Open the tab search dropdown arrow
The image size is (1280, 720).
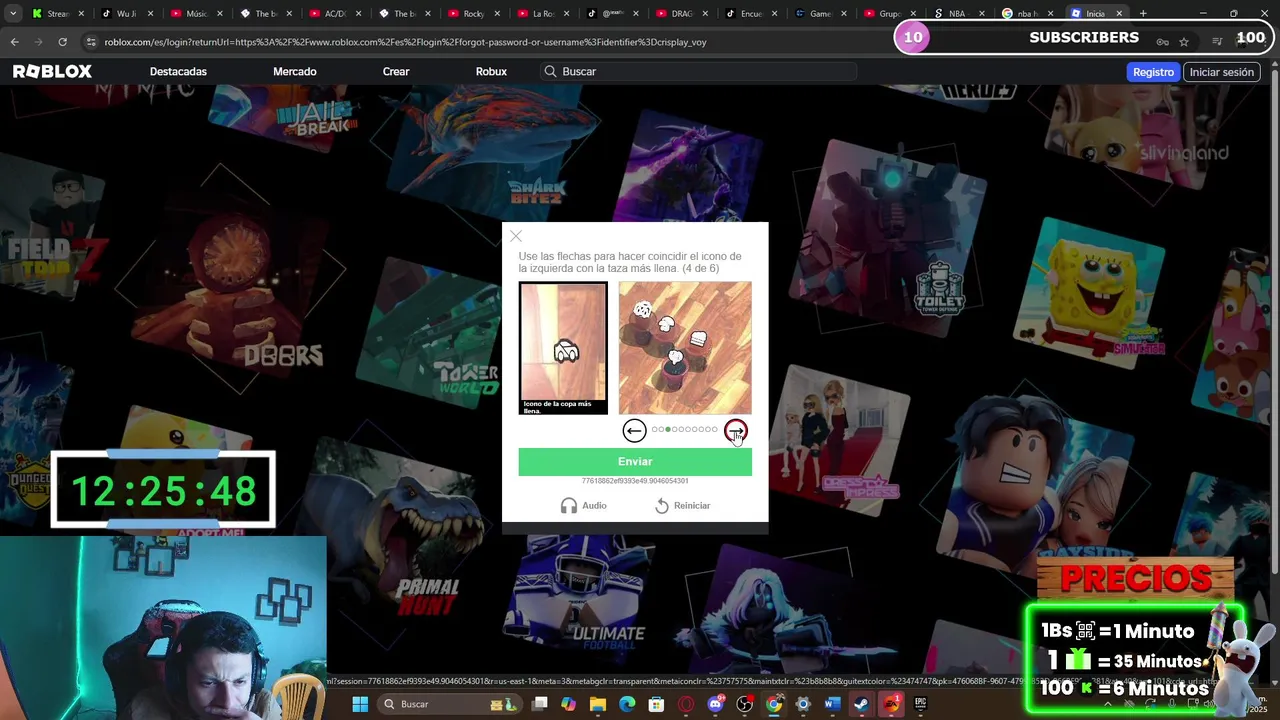(12, 14)
